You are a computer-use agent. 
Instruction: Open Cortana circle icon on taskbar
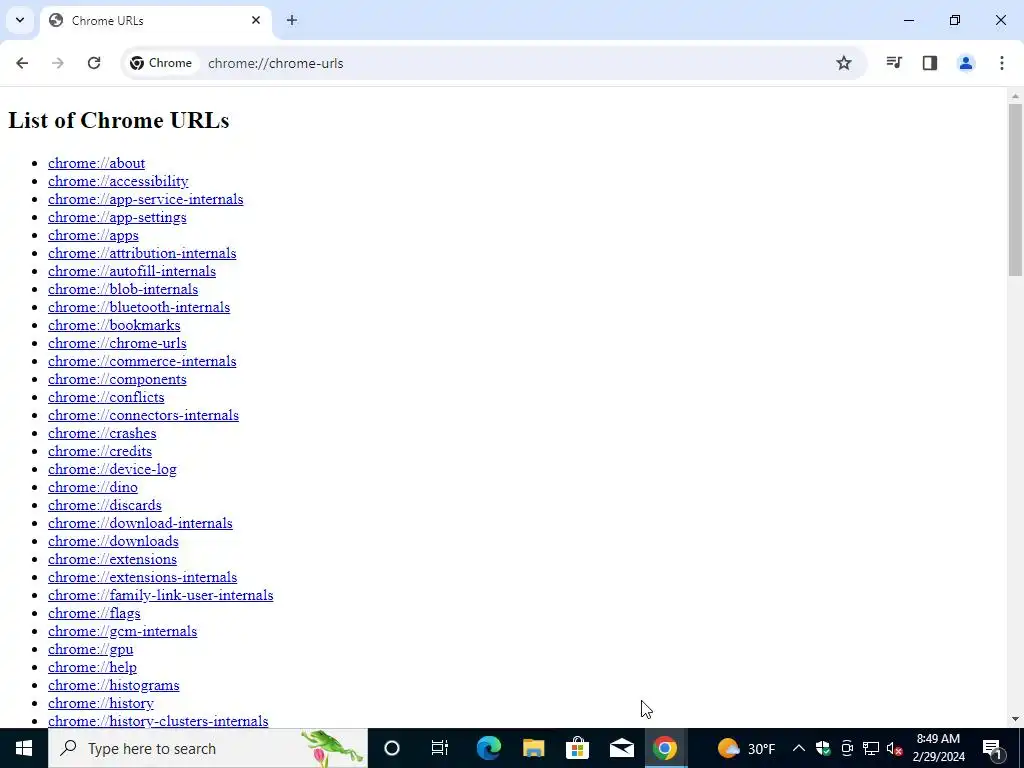coord(392,748)
